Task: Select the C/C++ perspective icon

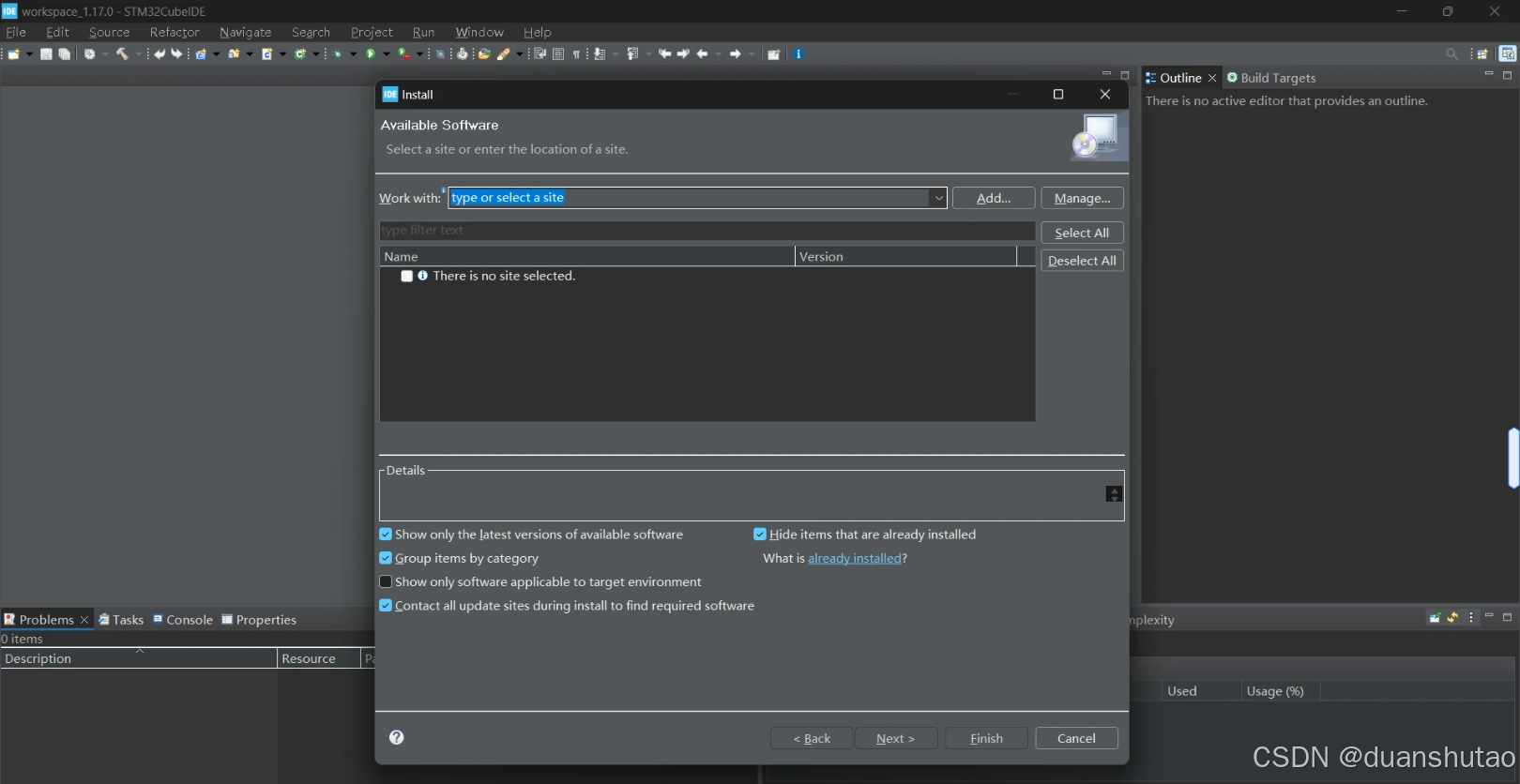Action: click(1507, 53)
